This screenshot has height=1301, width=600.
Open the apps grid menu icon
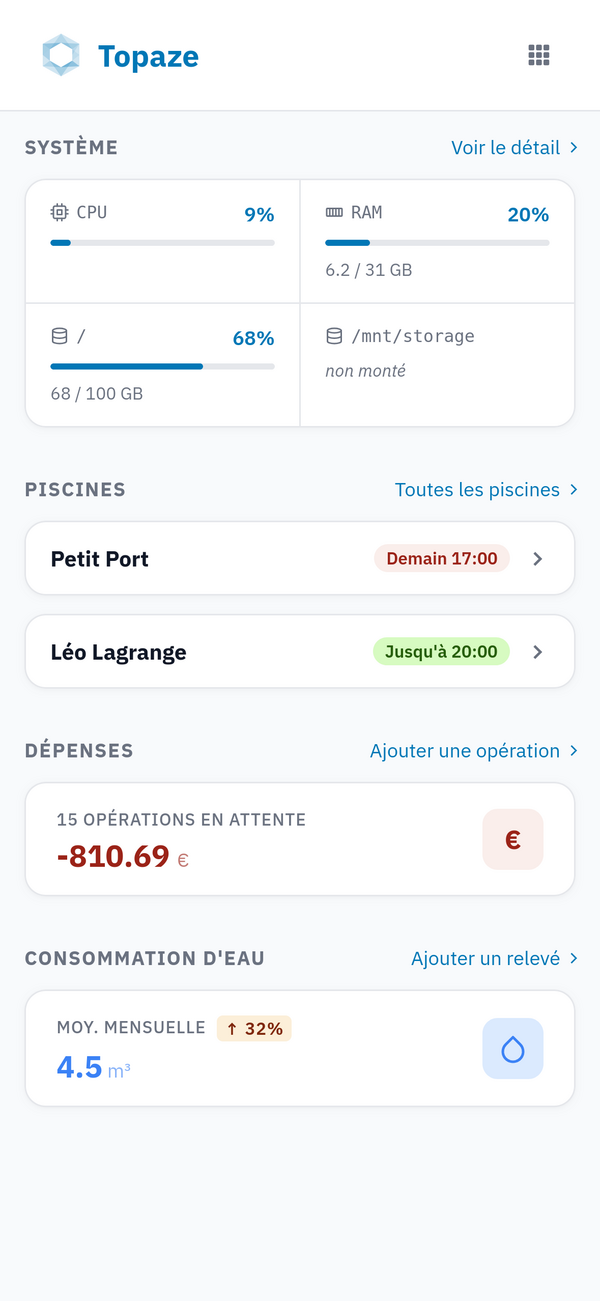click(539, 55)
